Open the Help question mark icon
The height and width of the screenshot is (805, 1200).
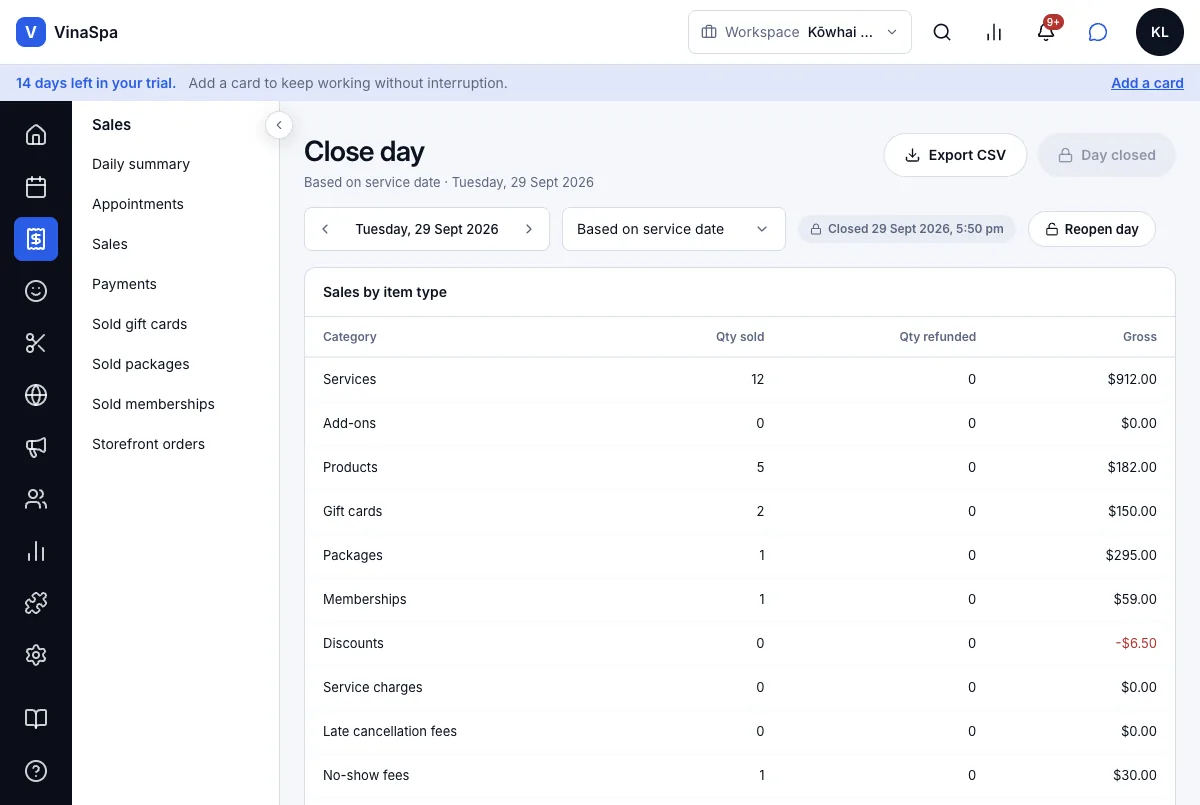36,771
